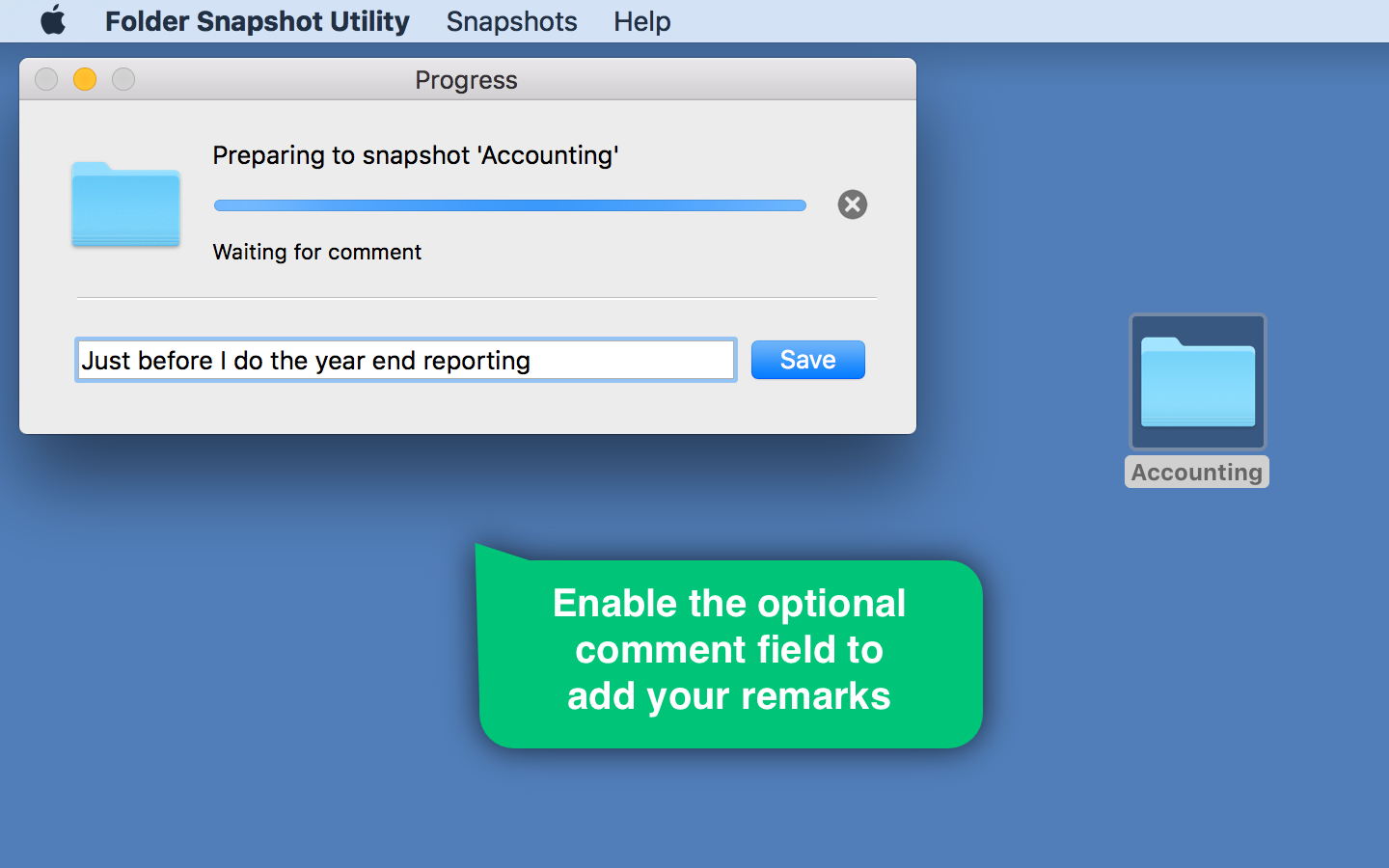Viewport: 1389px width, 868px height.
Task: Select the Accounting folder icon on the desktop
Action: click(x=1197, y=382)
